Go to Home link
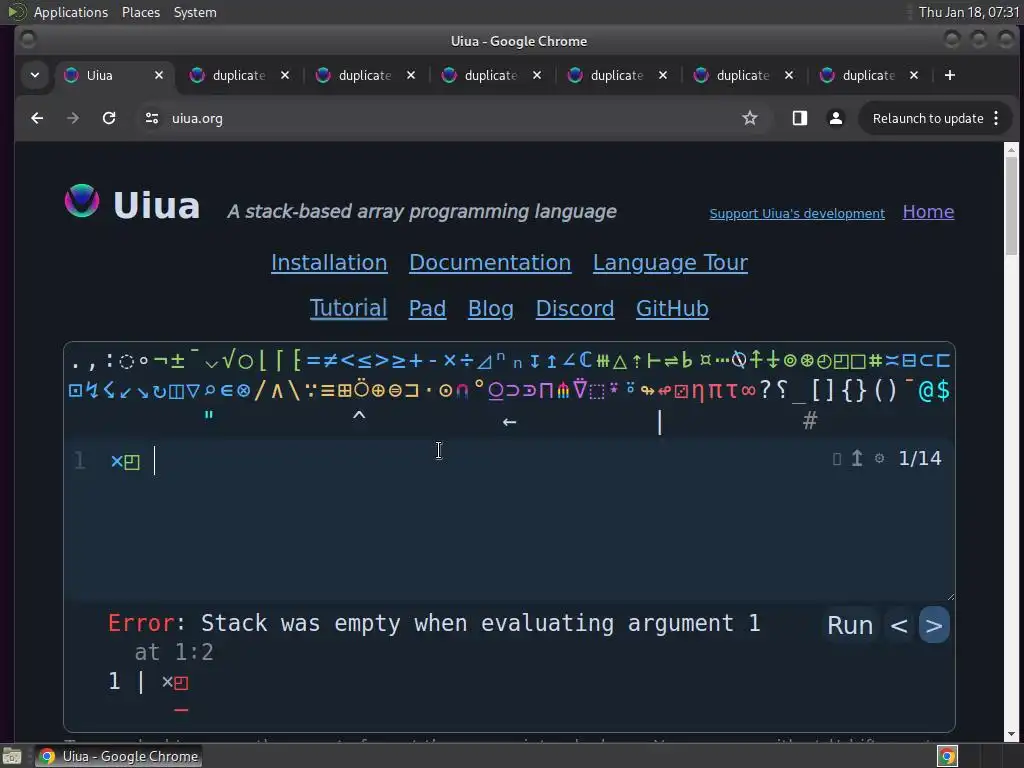Image resolution: width=1024 pixels, height=768 pixels. point(928,212)
